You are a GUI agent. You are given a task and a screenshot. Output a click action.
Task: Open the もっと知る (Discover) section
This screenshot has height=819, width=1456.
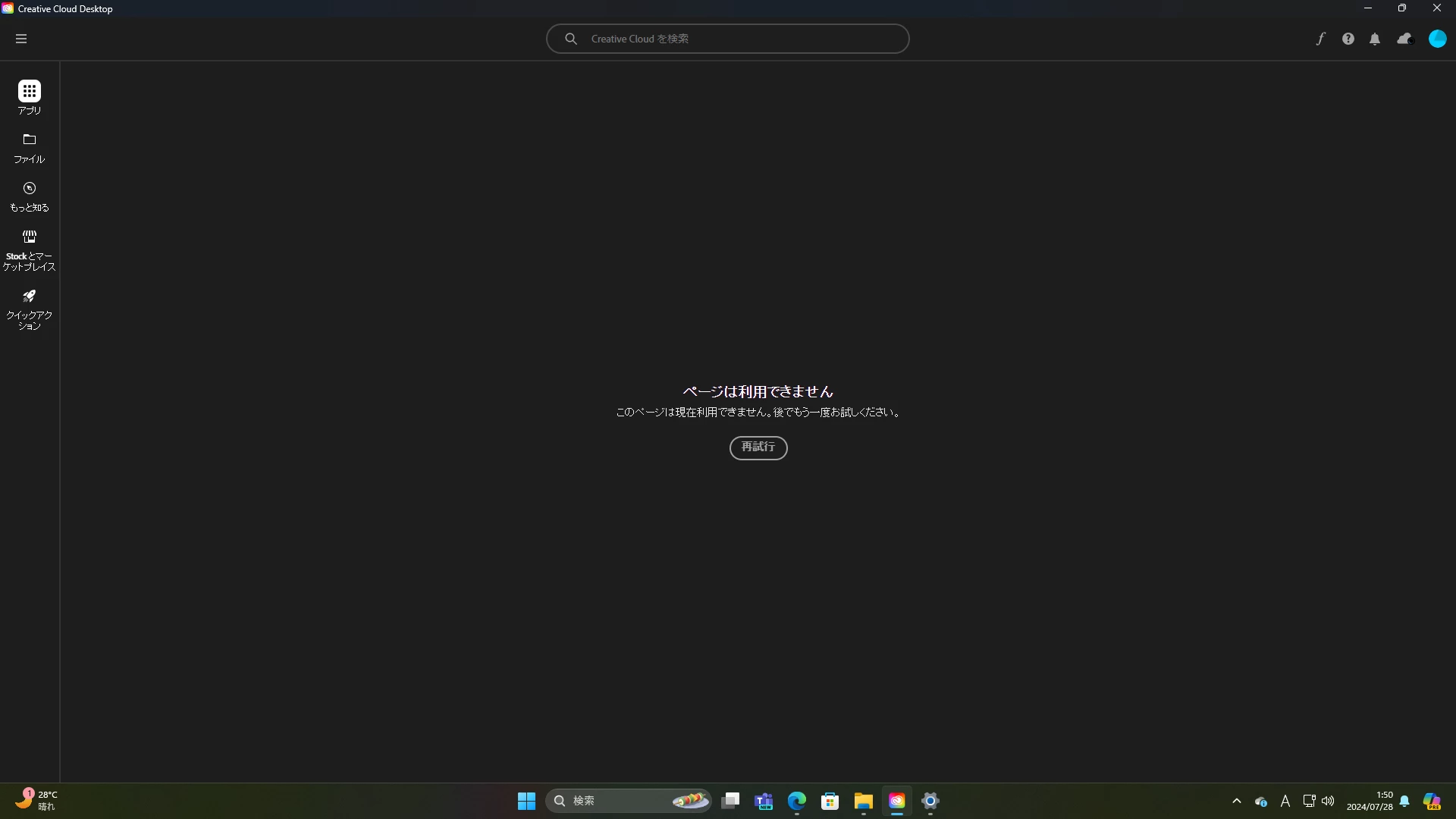click(30, 196)
